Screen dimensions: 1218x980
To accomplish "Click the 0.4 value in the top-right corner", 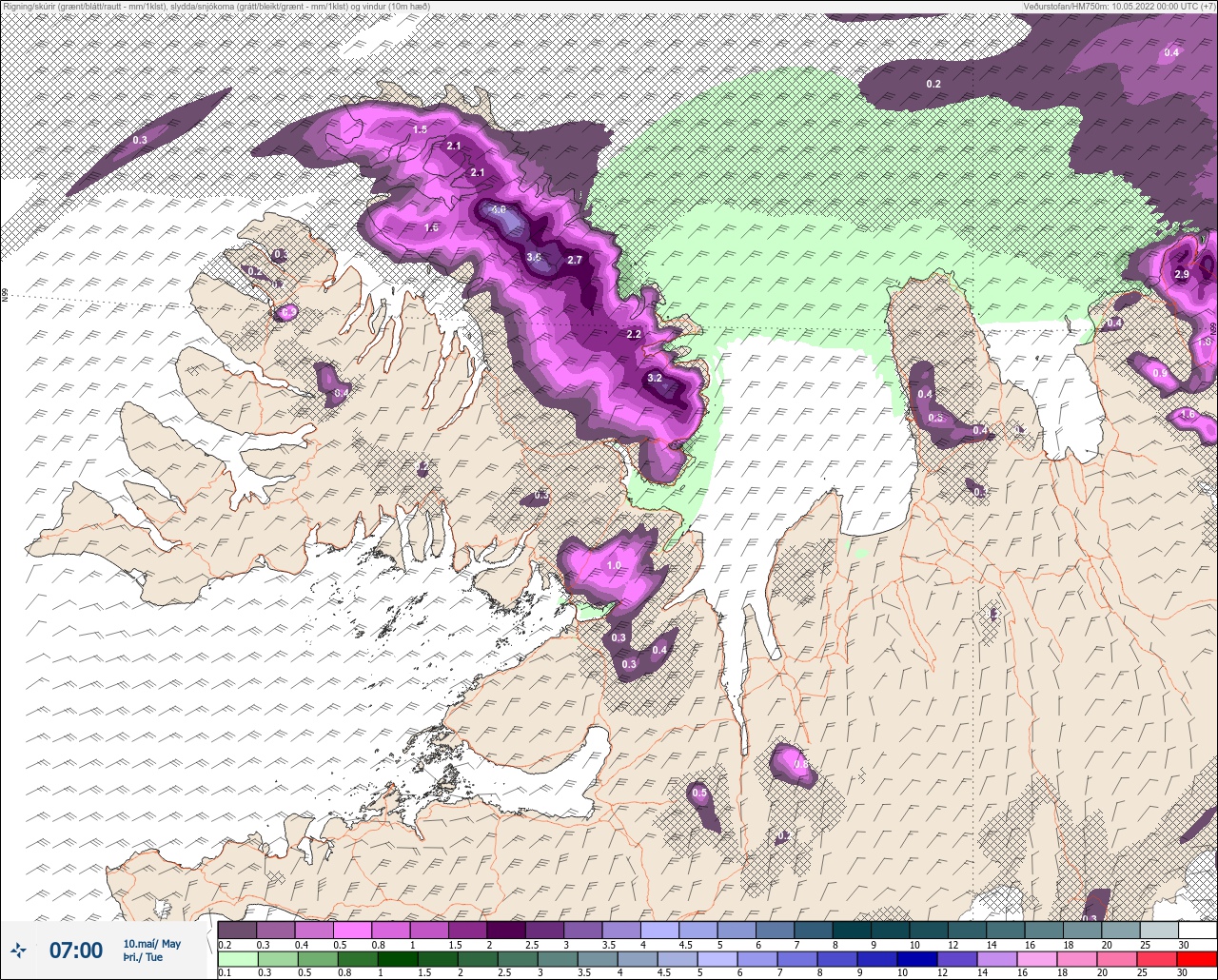I will pos(1171,52).
